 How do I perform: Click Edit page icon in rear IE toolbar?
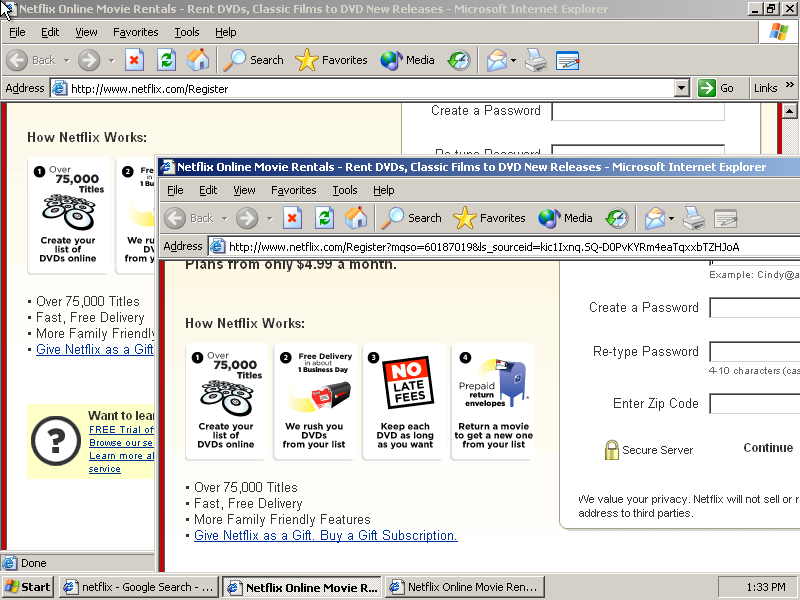coord(567,60)
